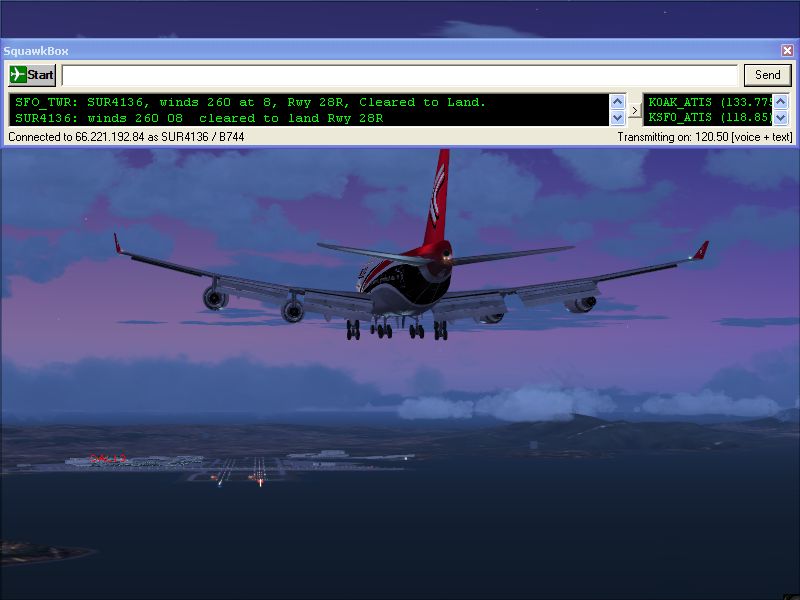
Task: Focus the SquawkBox message input field
Action: (399, 75)
